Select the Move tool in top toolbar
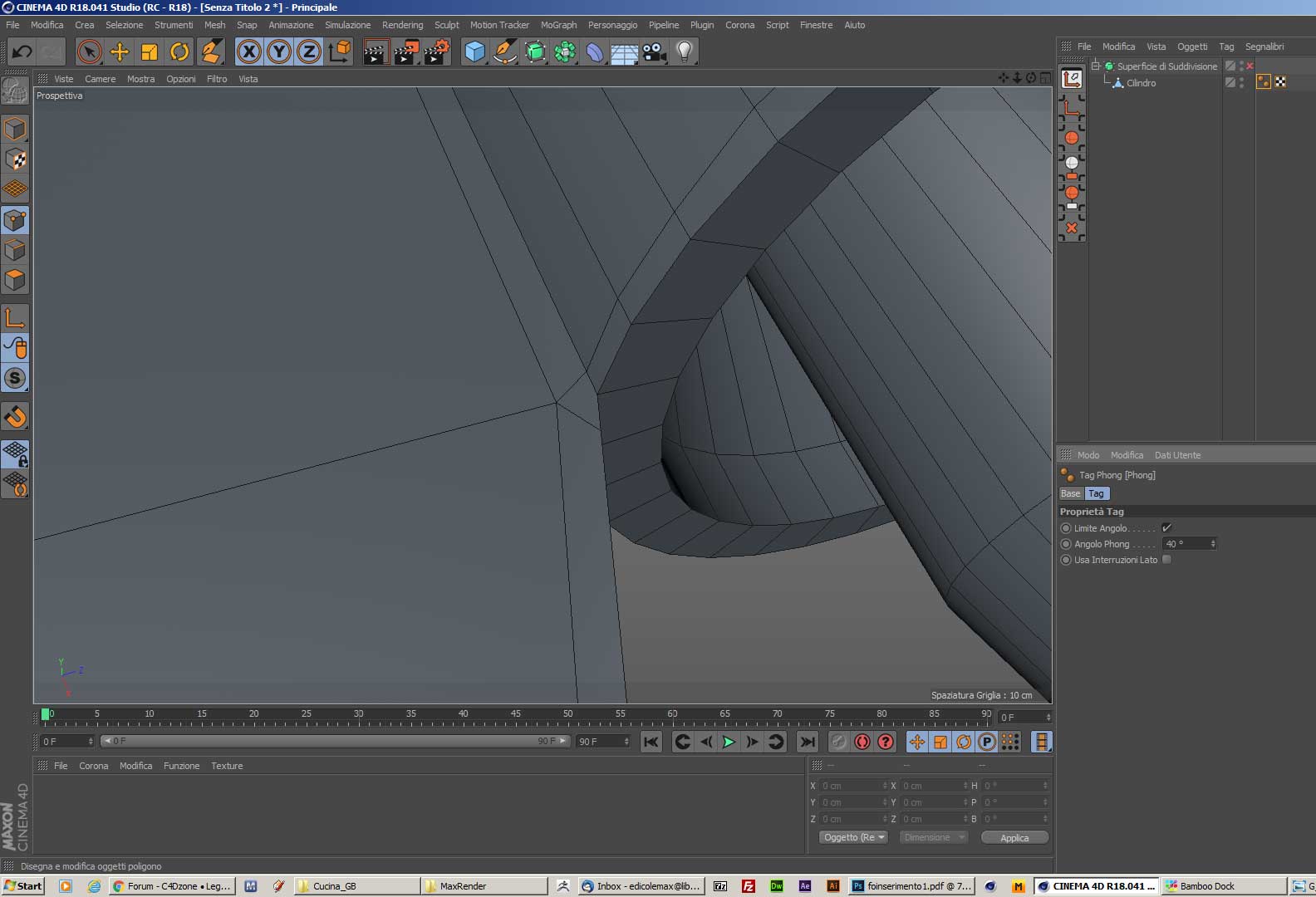Viewport: 1316px width, 897px height. (x=120, y=52)
